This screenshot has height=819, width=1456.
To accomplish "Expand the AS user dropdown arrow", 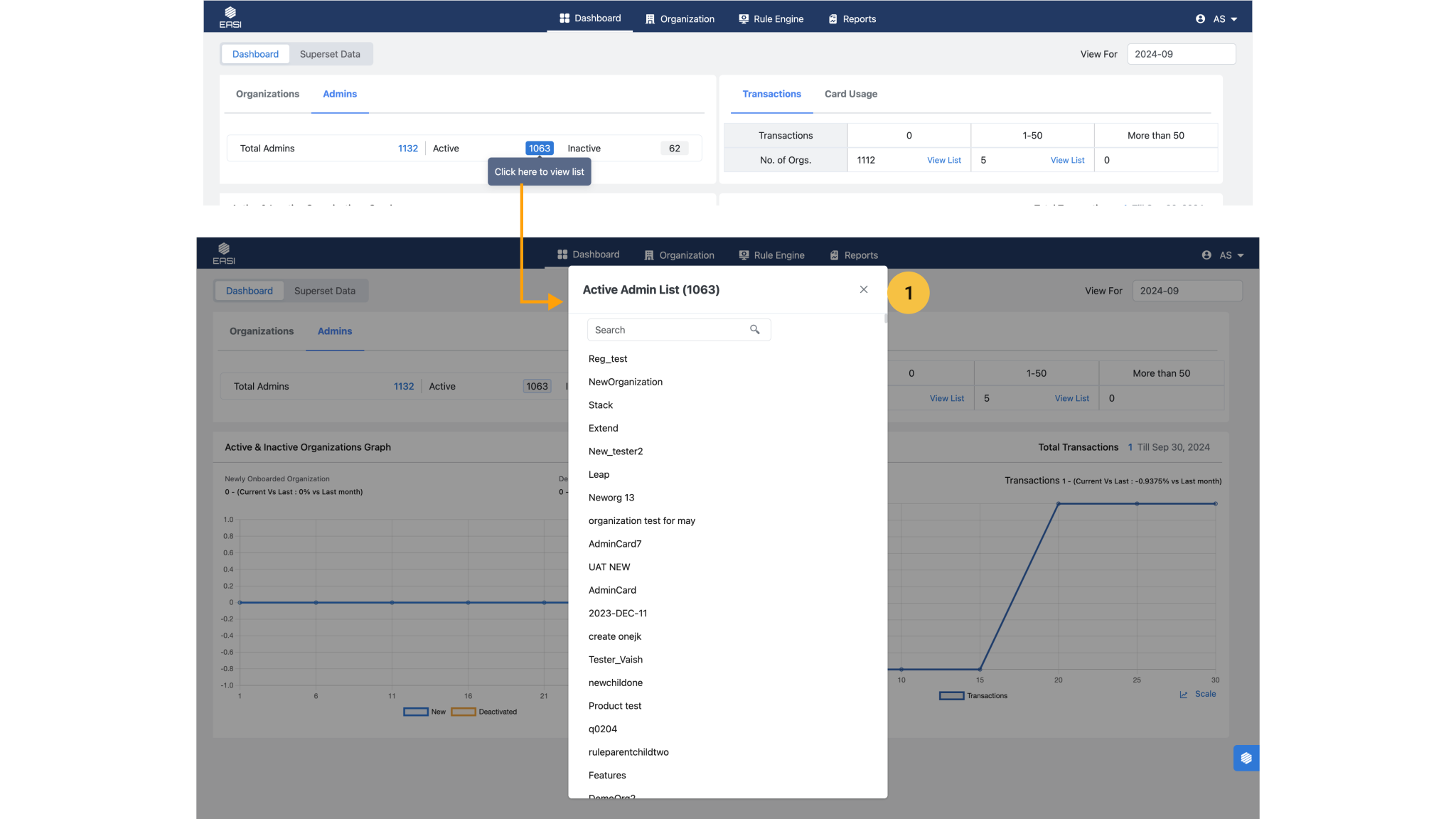I will [1234, 20].
